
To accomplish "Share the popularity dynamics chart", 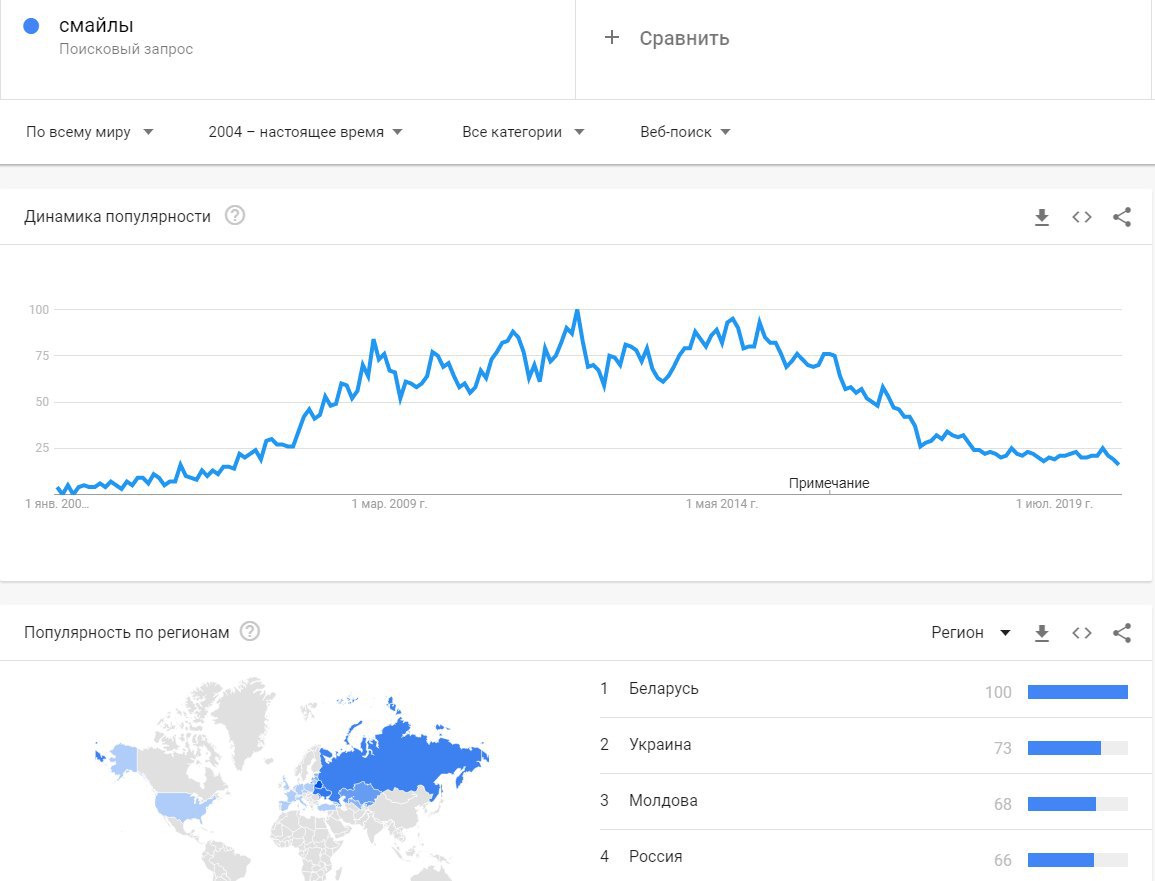I will (x=1122, y=217).
